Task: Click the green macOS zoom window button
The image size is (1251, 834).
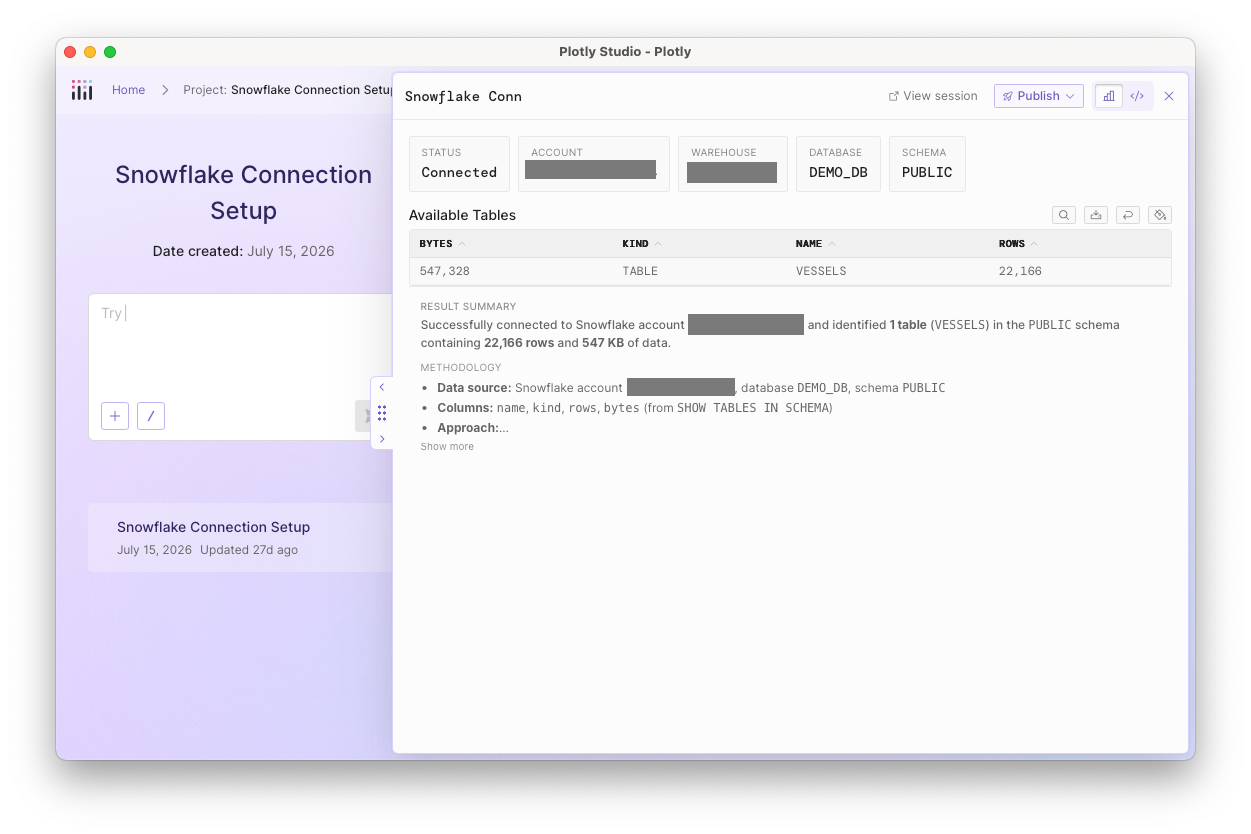Action: tap(110, 52)
